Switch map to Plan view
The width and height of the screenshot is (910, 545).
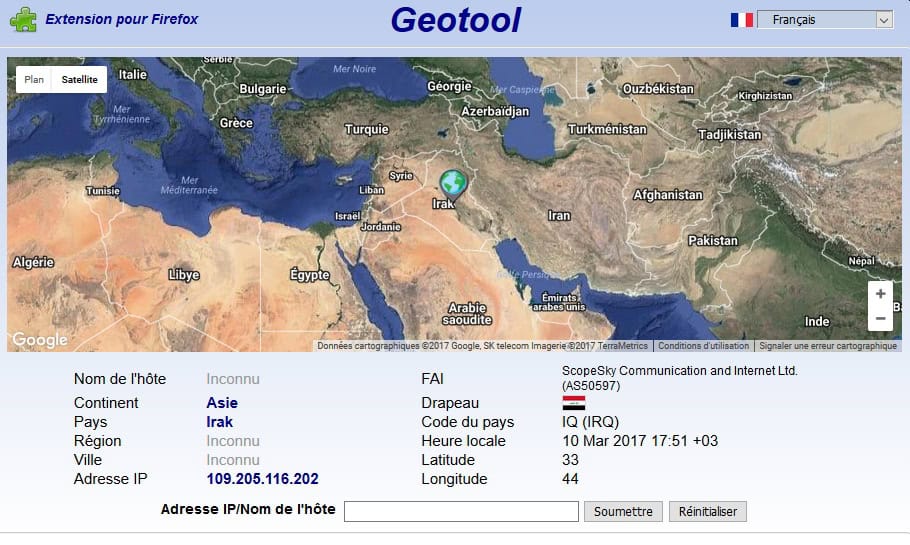(34, 80)
